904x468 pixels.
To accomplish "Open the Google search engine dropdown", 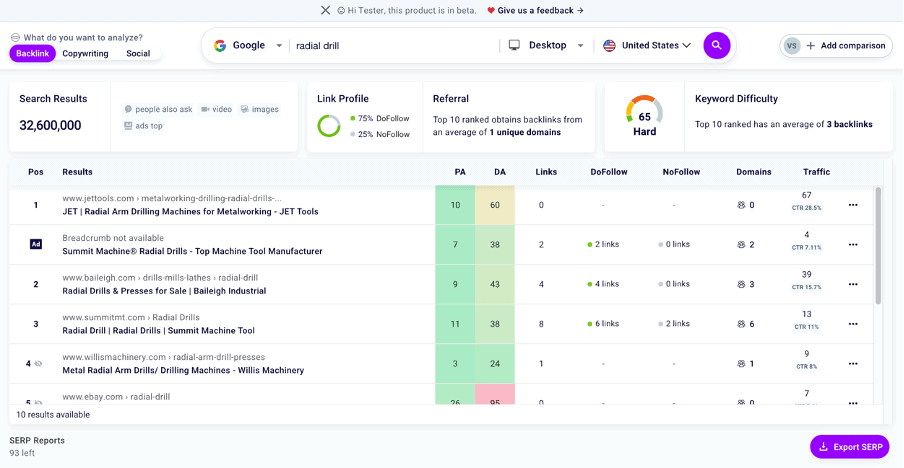I will tap(248, 45).
